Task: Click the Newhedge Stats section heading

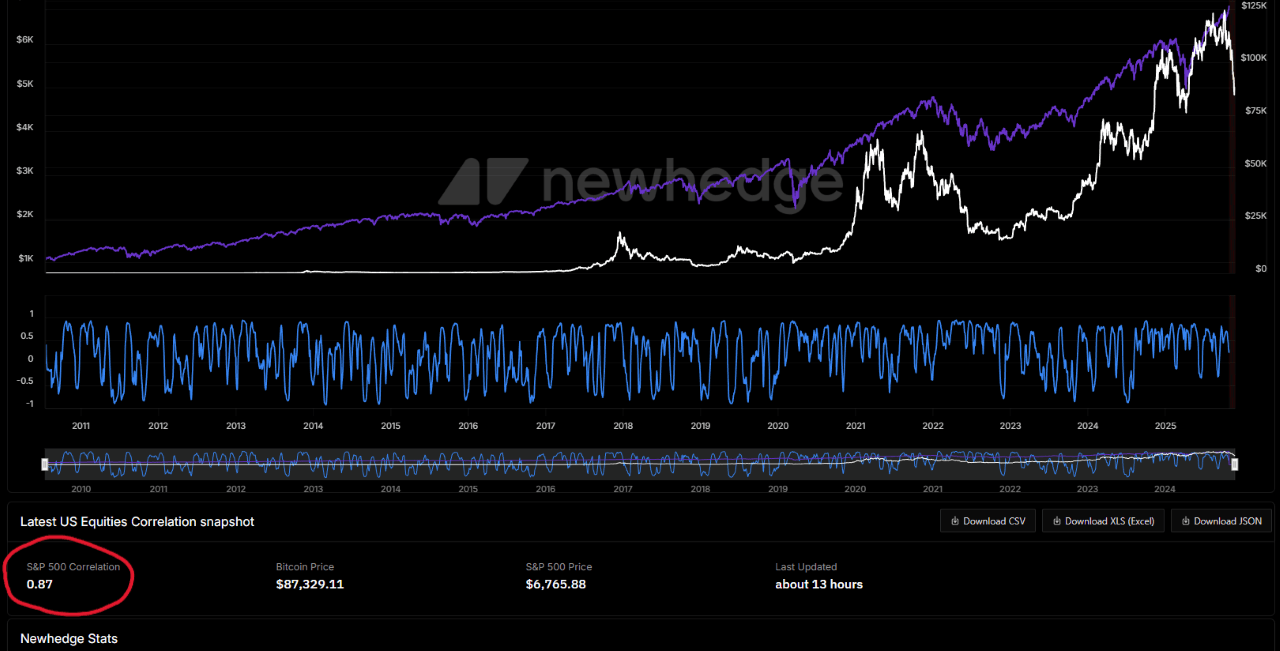Action: pos(69,639)
